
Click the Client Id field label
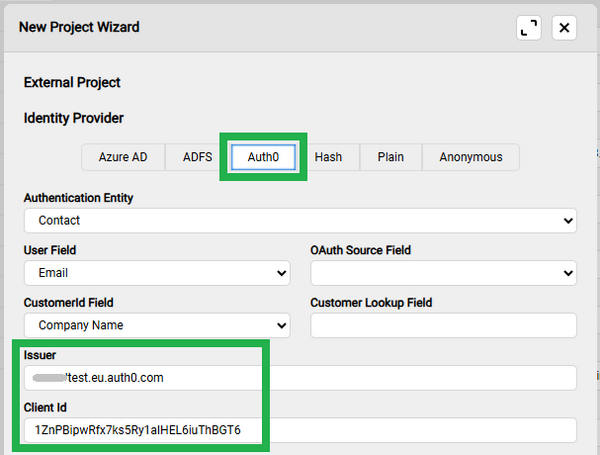[x=48, y=408]
